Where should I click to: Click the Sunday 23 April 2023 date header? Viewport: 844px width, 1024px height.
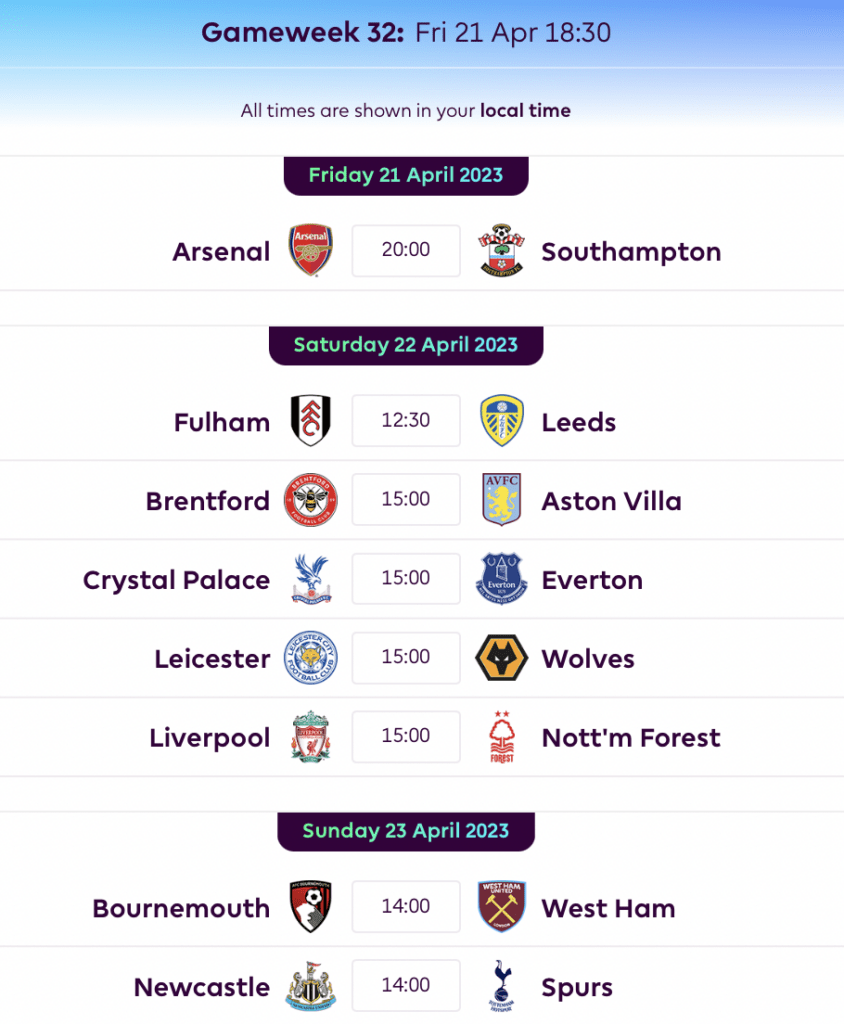[406, 831]
